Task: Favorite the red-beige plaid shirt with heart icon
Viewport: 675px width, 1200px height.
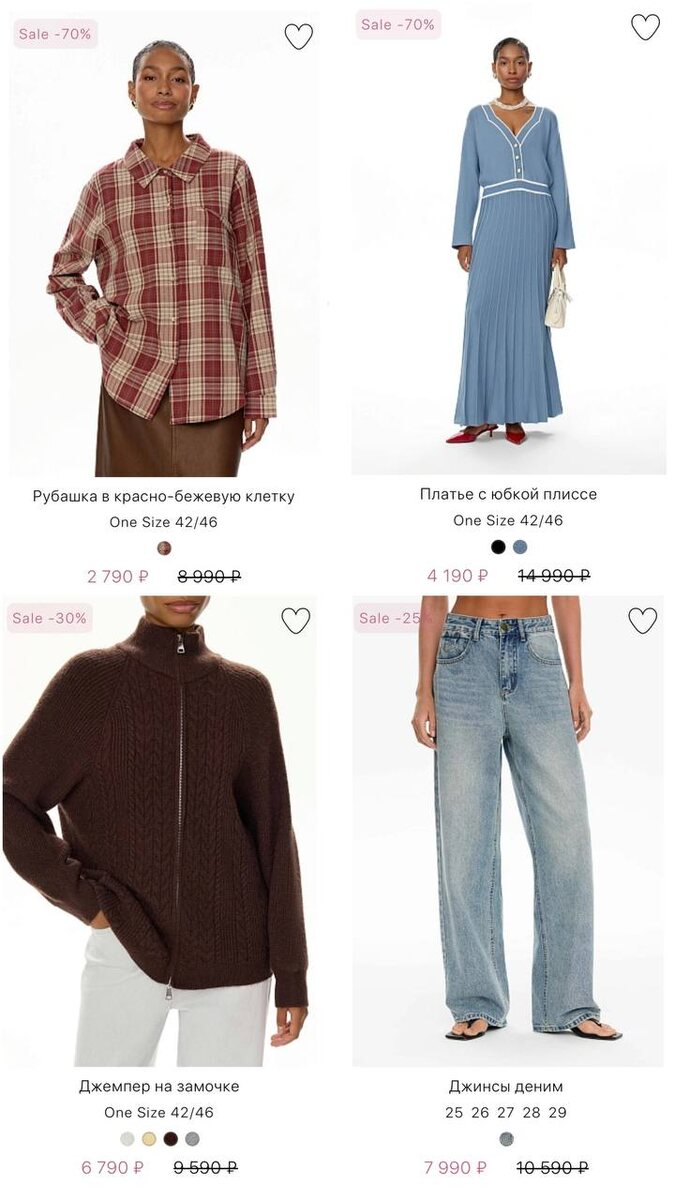Action: pyautogui.click(x=298, y=36)
